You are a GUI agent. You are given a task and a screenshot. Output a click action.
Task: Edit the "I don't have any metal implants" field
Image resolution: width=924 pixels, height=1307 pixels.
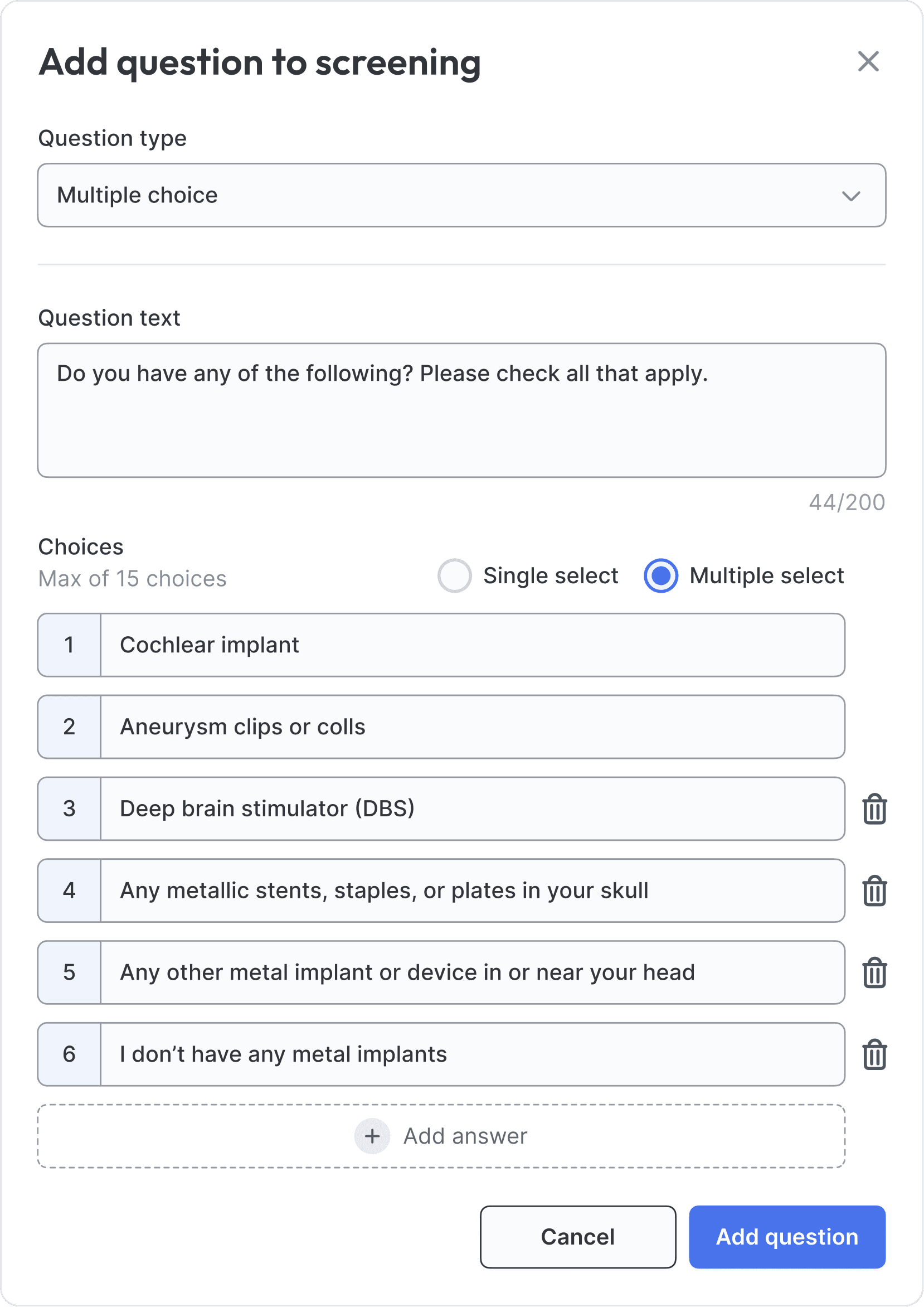pyautogui.click(x=472, y=1055)
